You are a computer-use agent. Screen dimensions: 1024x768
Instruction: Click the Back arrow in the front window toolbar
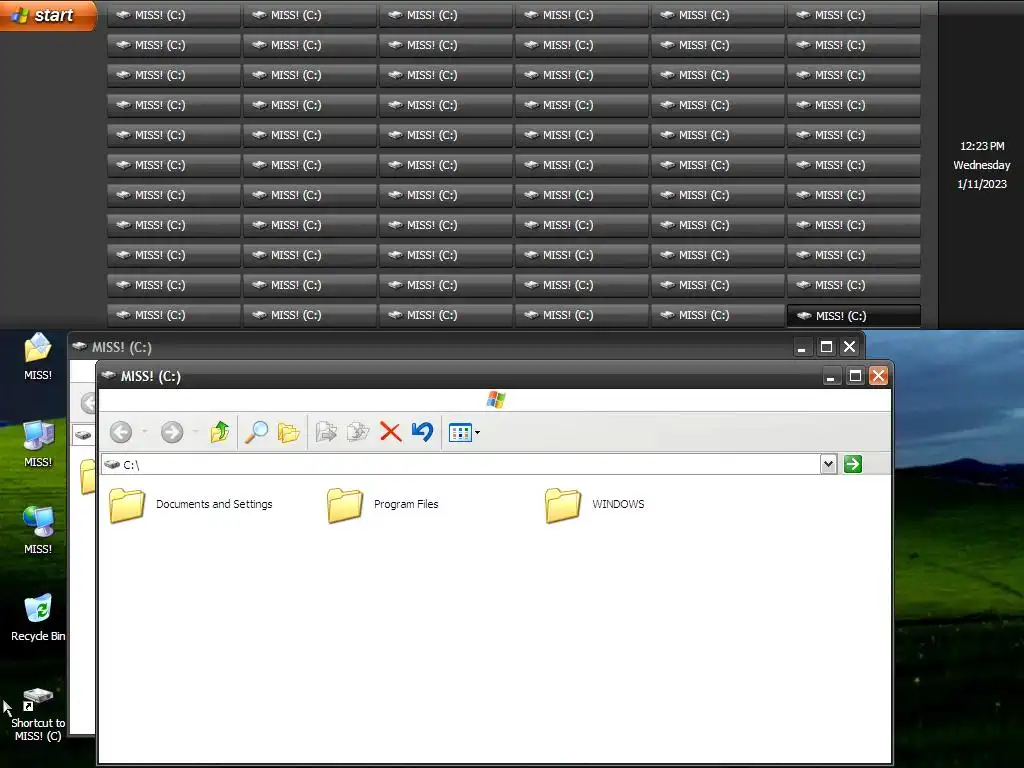121,432
